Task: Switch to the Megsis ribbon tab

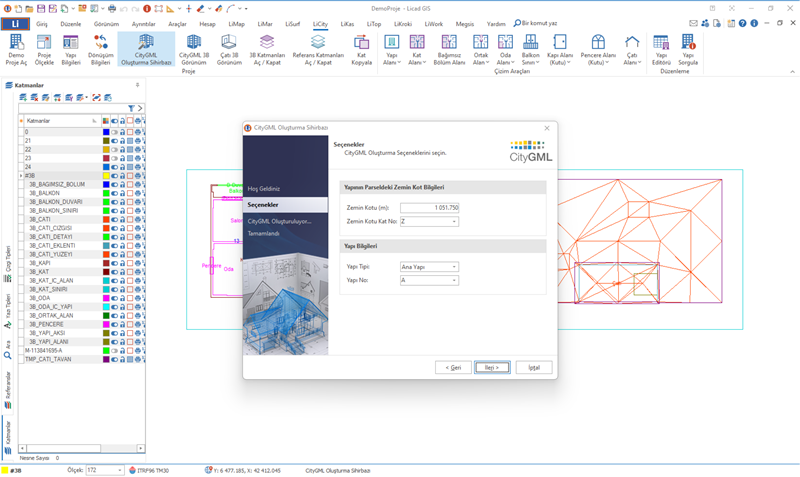Action: click(x=464, y=24)
